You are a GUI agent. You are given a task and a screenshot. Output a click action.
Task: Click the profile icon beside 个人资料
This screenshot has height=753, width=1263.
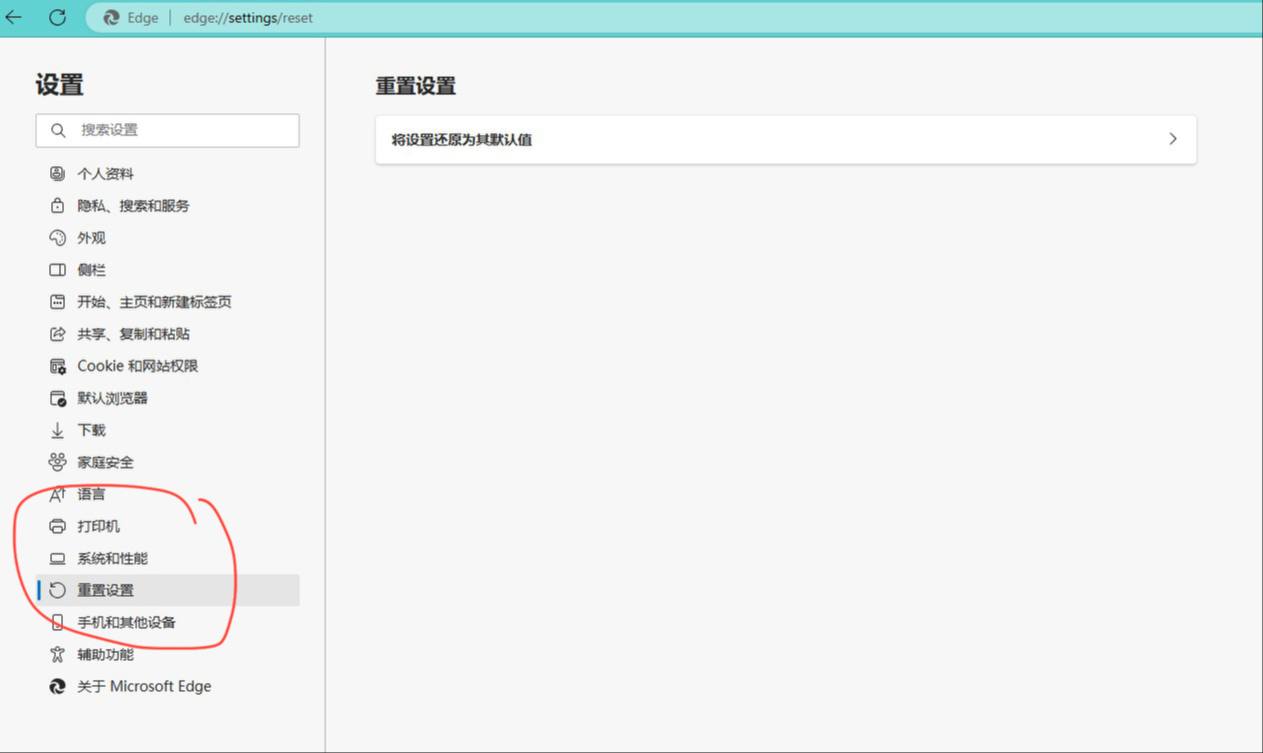[x=57, y=174]
